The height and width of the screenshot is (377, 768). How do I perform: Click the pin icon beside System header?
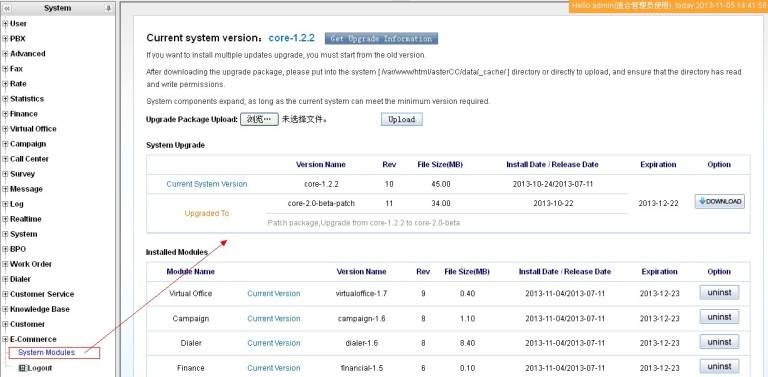(108, 8)
